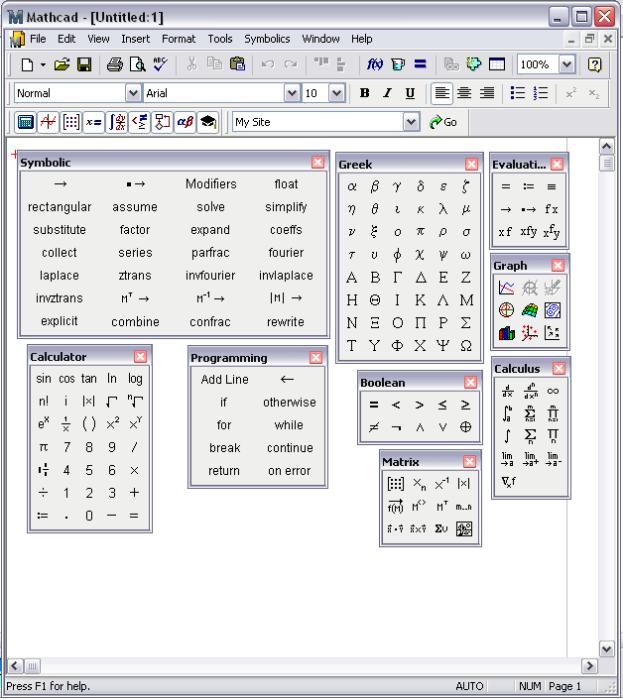Viewport: 623px width, 699px height.
Task: Open the Boolean toolbar button
Action: (x=139, y=122)
